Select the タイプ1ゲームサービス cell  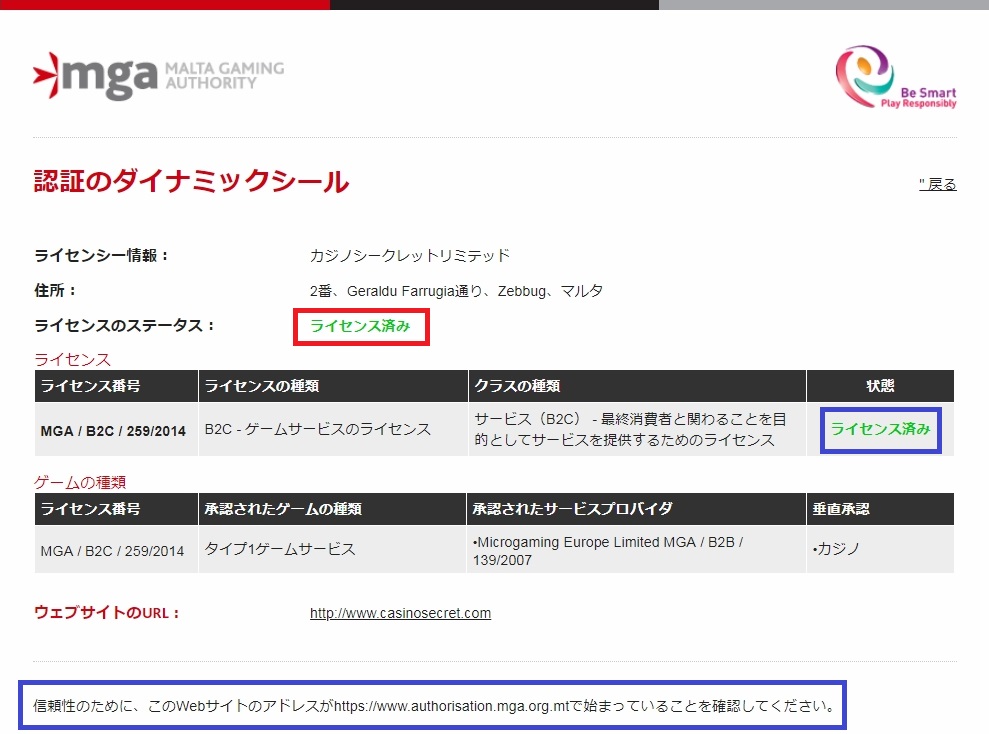(332, 550)
